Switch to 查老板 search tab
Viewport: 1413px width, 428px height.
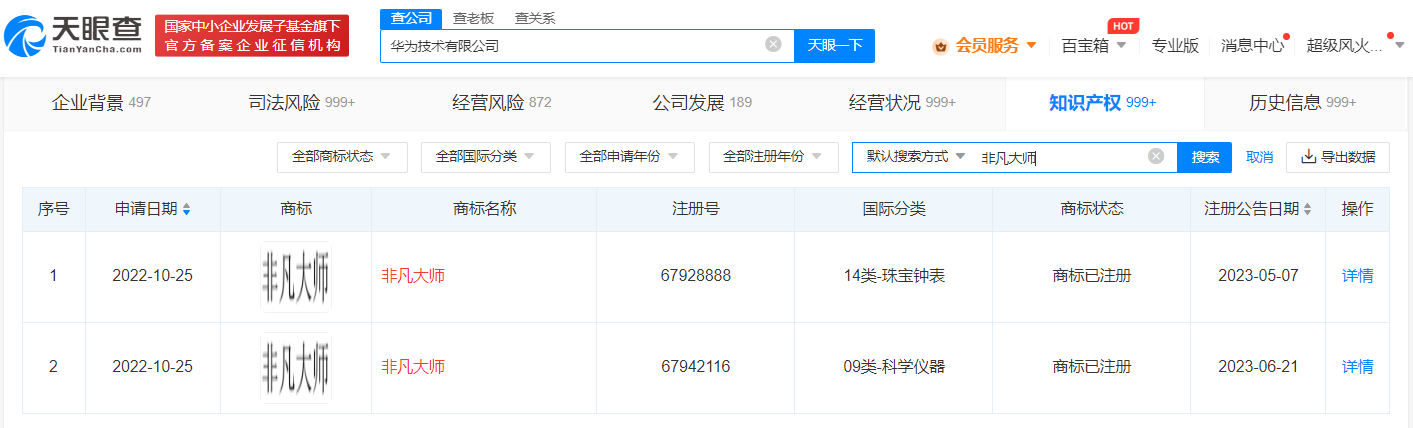click(x=473, y=18)
